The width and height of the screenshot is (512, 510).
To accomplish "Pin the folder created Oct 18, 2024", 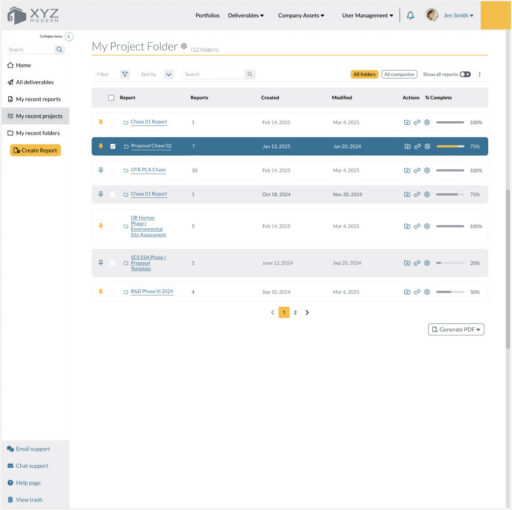I will [101, 194].
